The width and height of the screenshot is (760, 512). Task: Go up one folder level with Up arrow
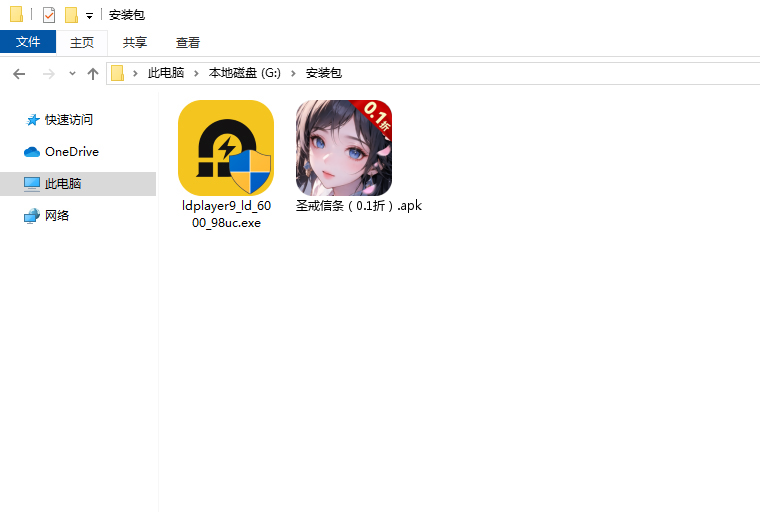(93, 73)
